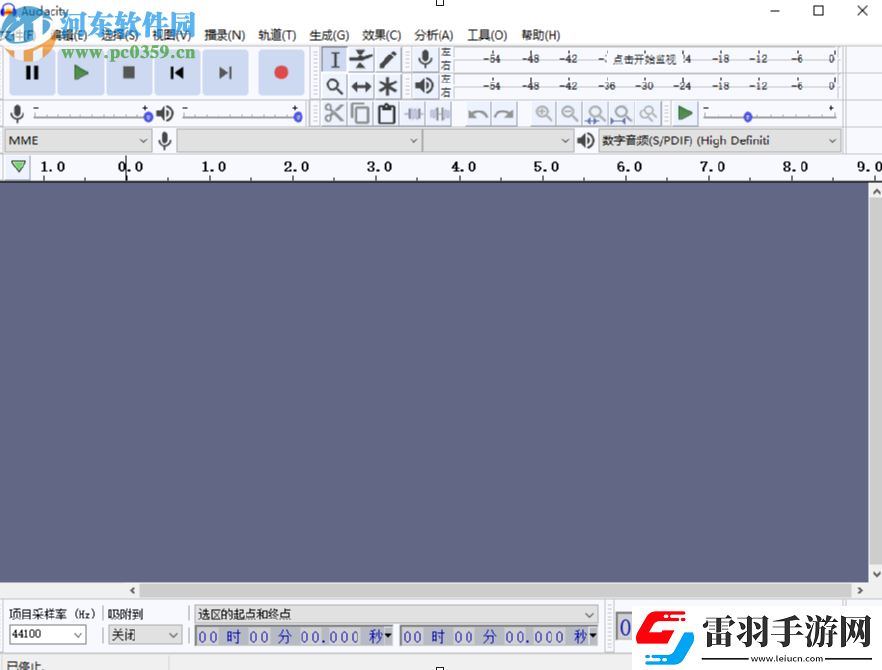Image resolution: width=882 pixels, height=670 pixels.
Task: Expand the recording device dropdown
Action: (x=299, y=140)
